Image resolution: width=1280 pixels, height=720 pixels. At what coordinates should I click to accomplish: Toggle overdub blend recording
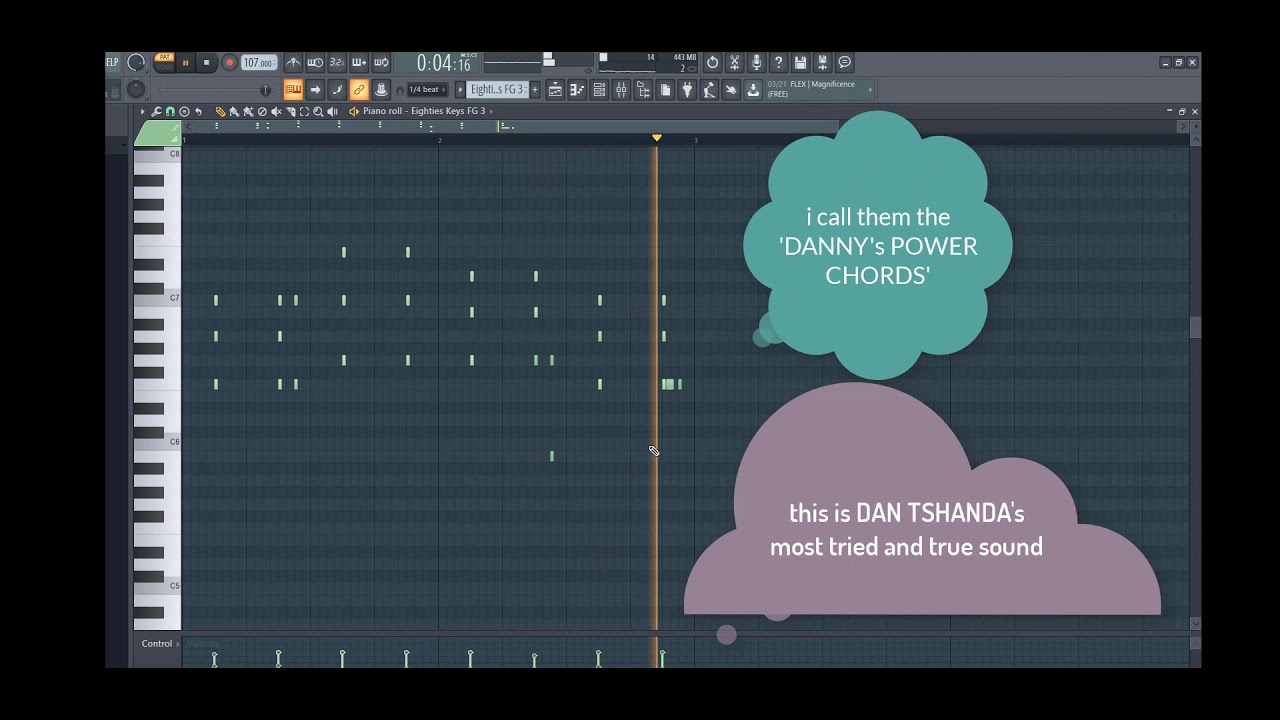(359, 62)
